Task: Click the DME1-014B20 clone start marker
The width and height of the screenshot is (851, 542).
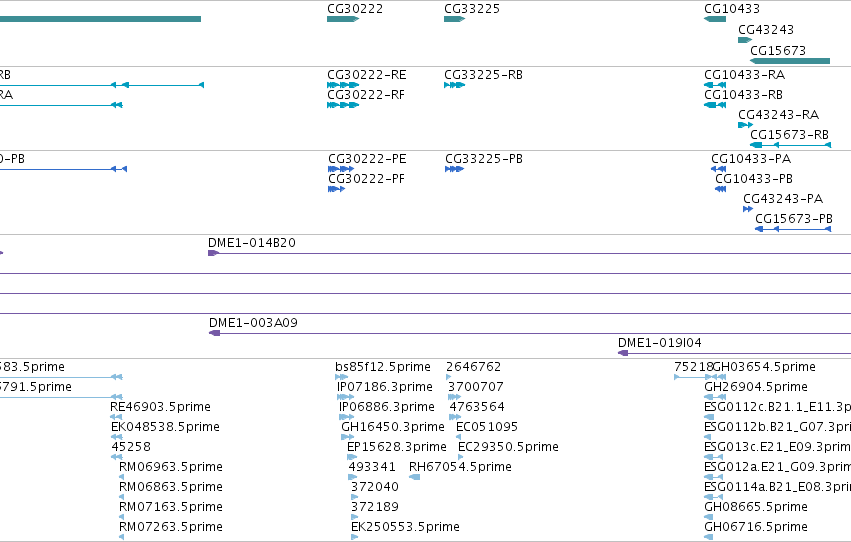Action: pyautogui.click(x=213, y=253)
